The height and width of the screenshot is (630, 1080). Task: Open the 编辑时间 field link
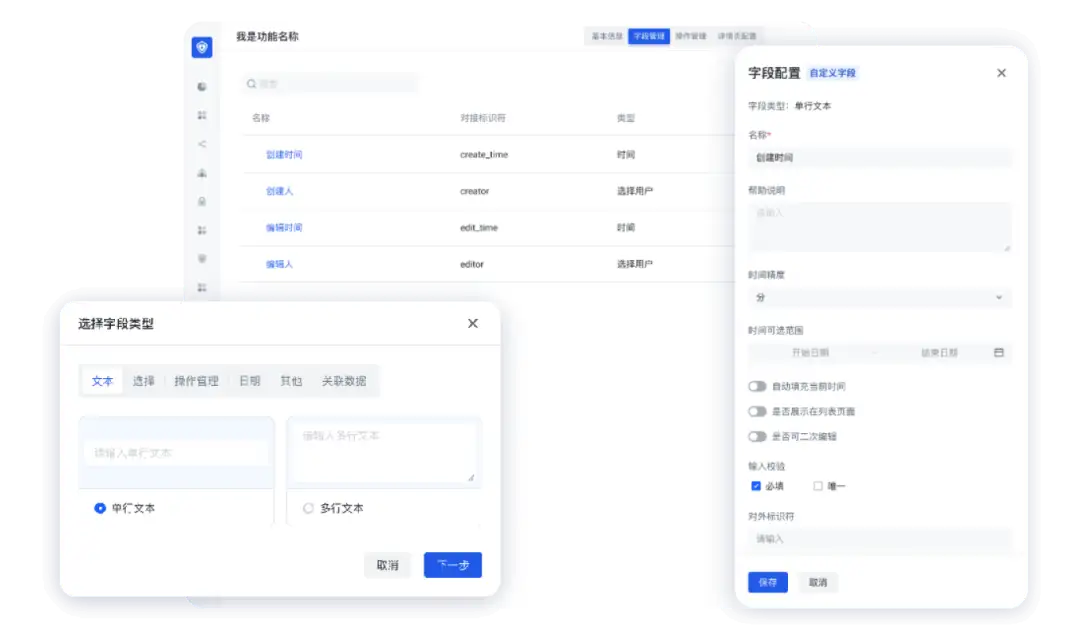(284, 228)
